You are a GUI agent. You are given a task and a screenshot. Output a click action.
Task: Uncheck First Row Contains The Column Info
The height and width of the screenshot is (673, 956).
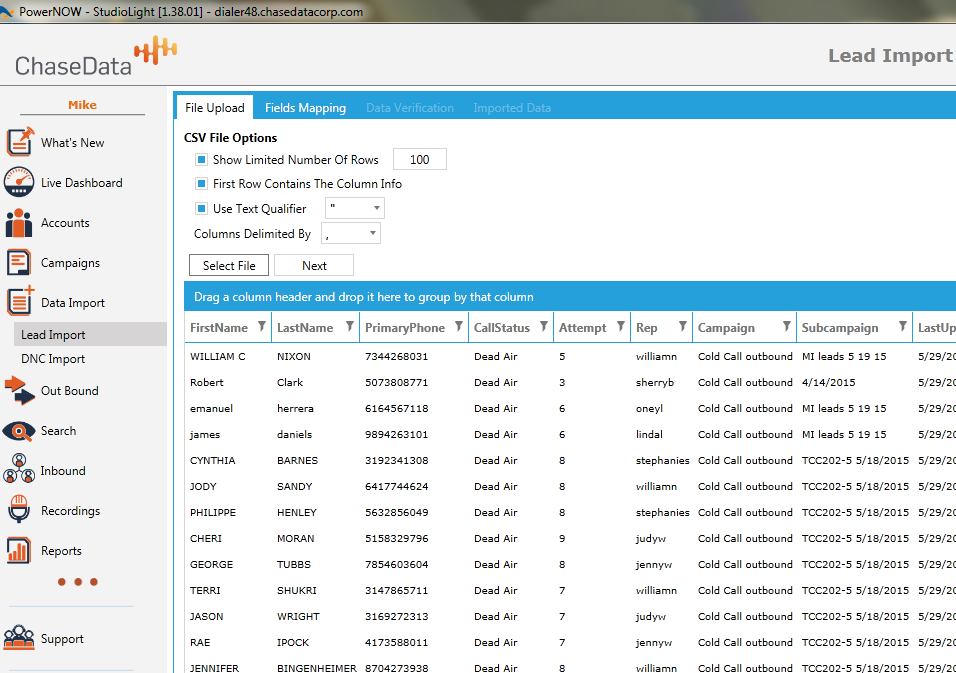(201, 184)
